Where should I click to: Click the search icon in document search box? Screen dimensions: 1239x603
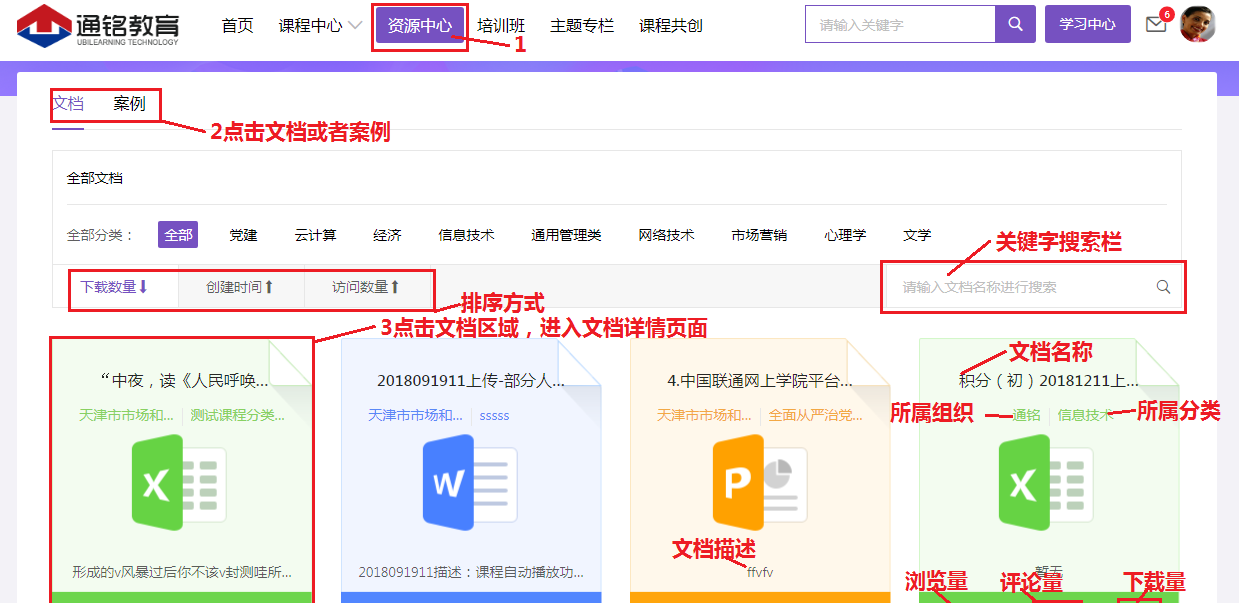[1163, 287]
